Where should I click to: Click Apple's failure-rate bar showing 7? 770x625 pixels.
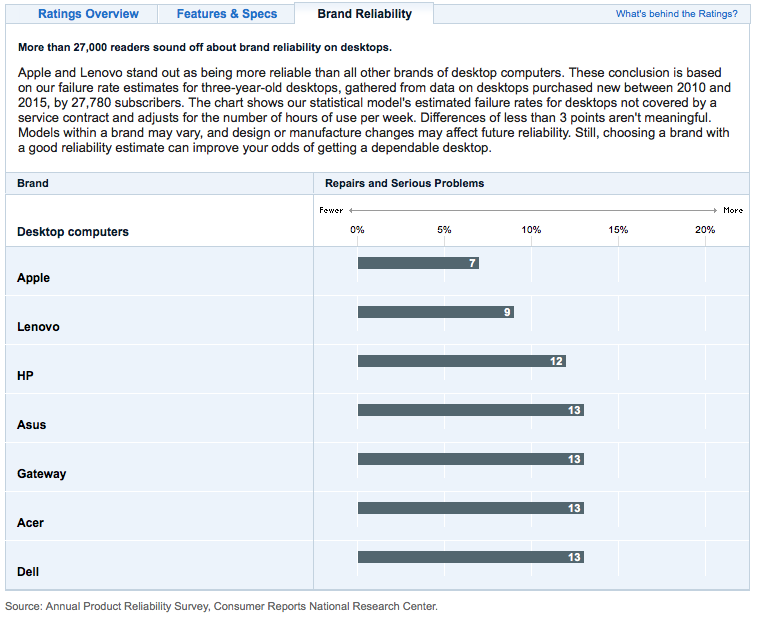click(418, 263)
